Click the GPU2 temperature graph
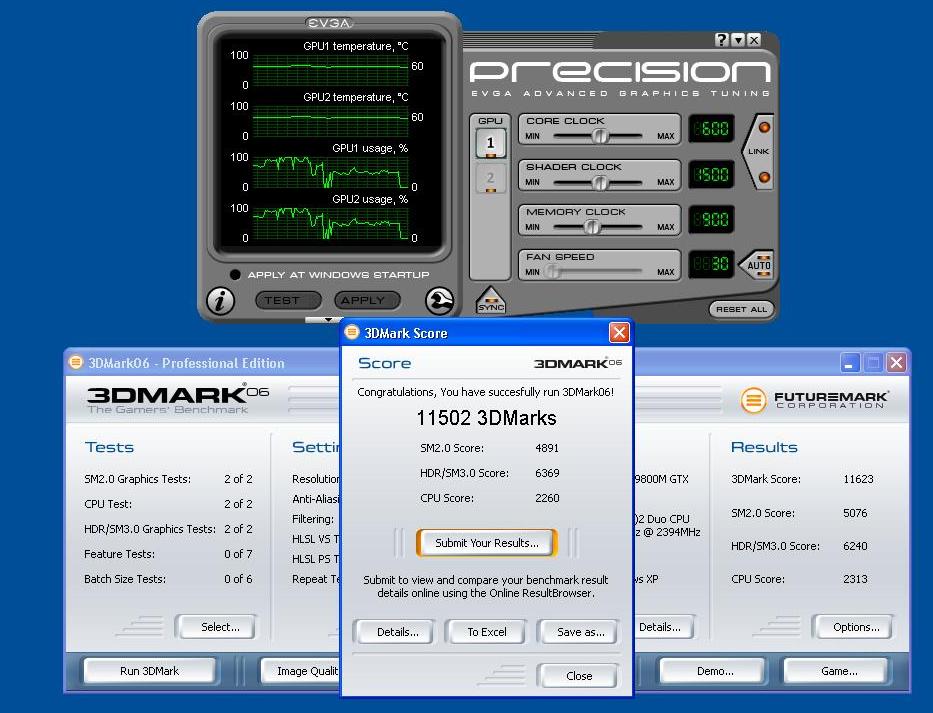 (x=330, y=121)
